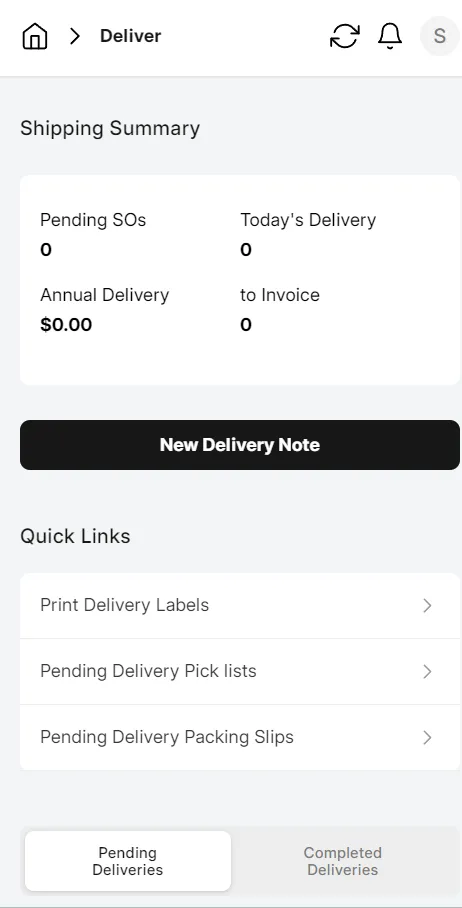Expand the chevron beside Print Delivery Labels
462x908 pixels.
pos(427,606)
